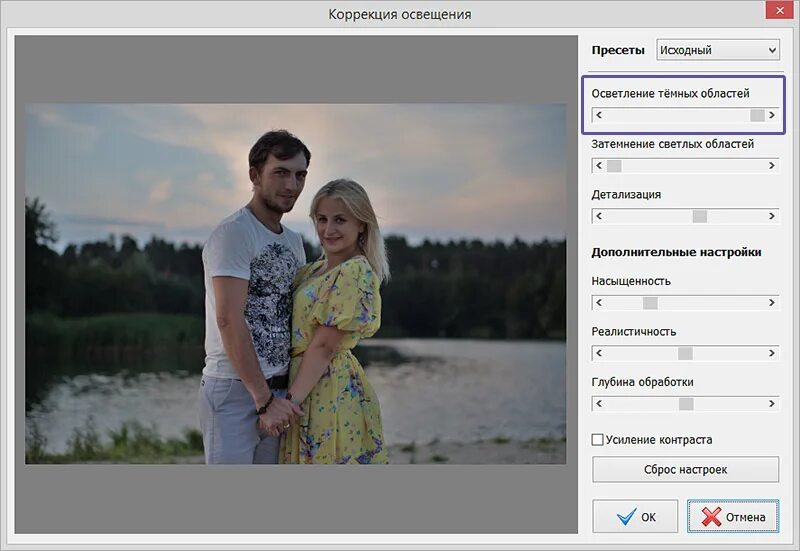Enable the Усиление контраста checkbox

click(x=597, y=440)
